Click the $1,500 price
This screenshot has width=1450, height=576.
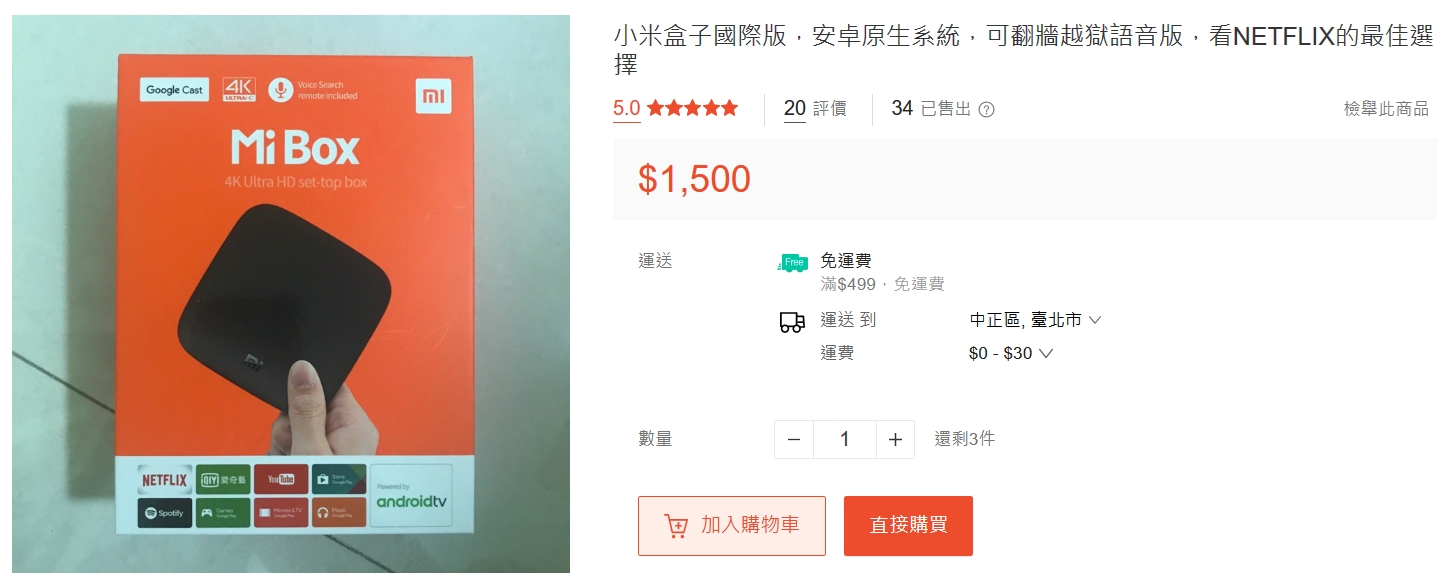(694, 179)
